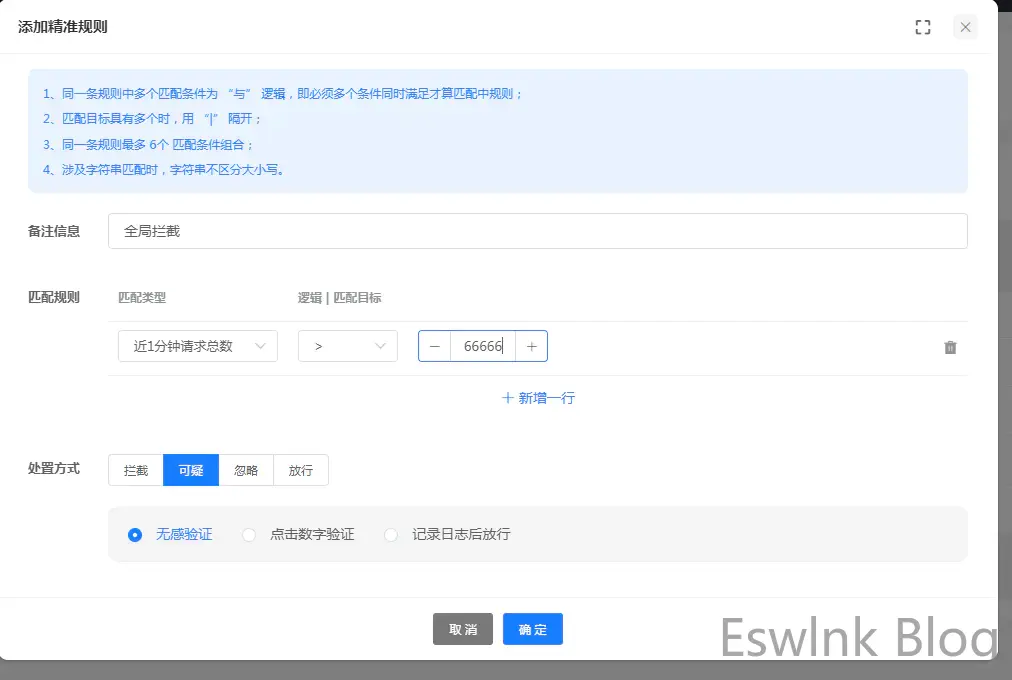Click the fullscreen expand icon

(x=923, y=27)
